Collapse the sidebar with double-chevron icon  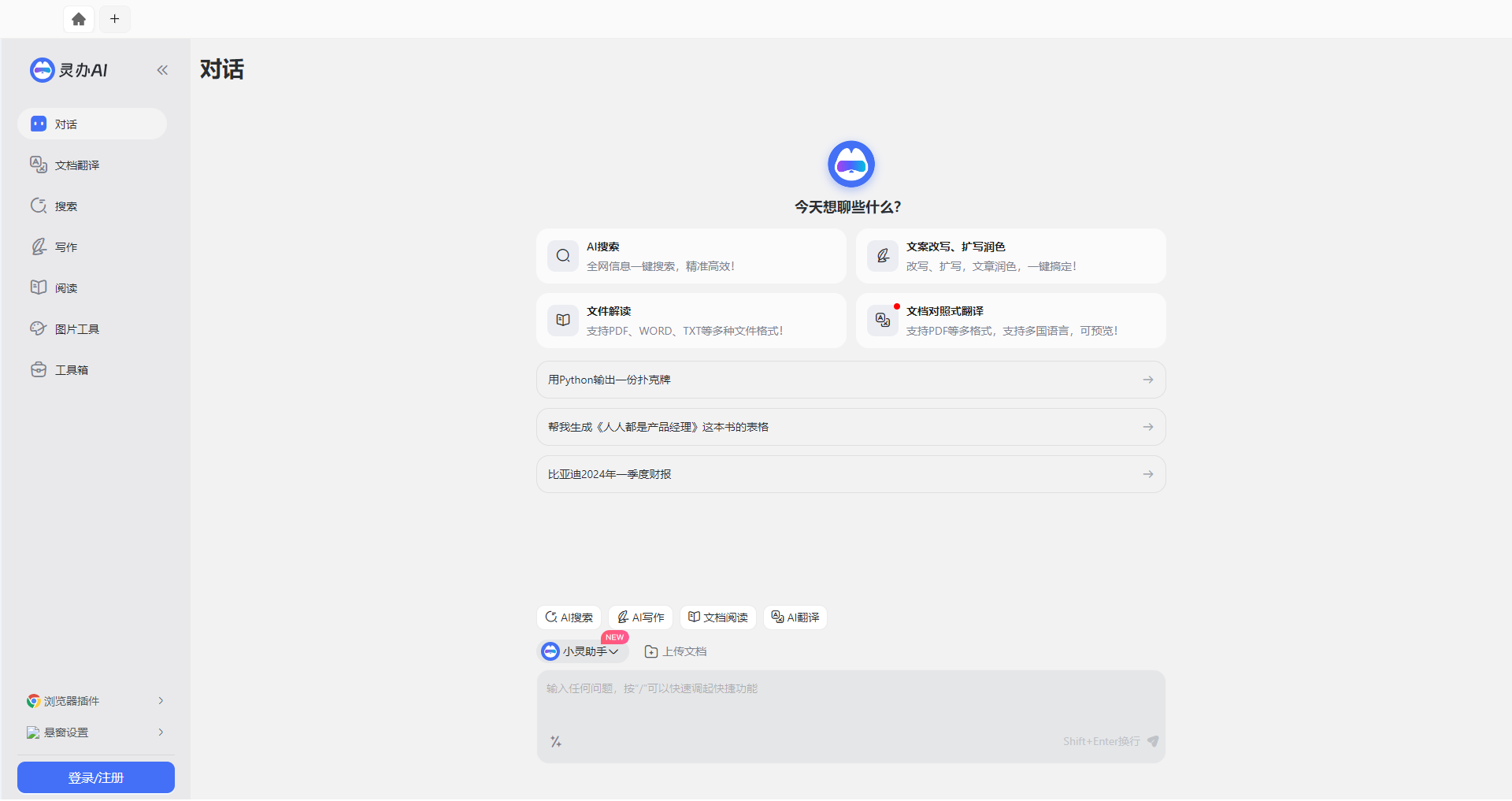tap(162, 70)
